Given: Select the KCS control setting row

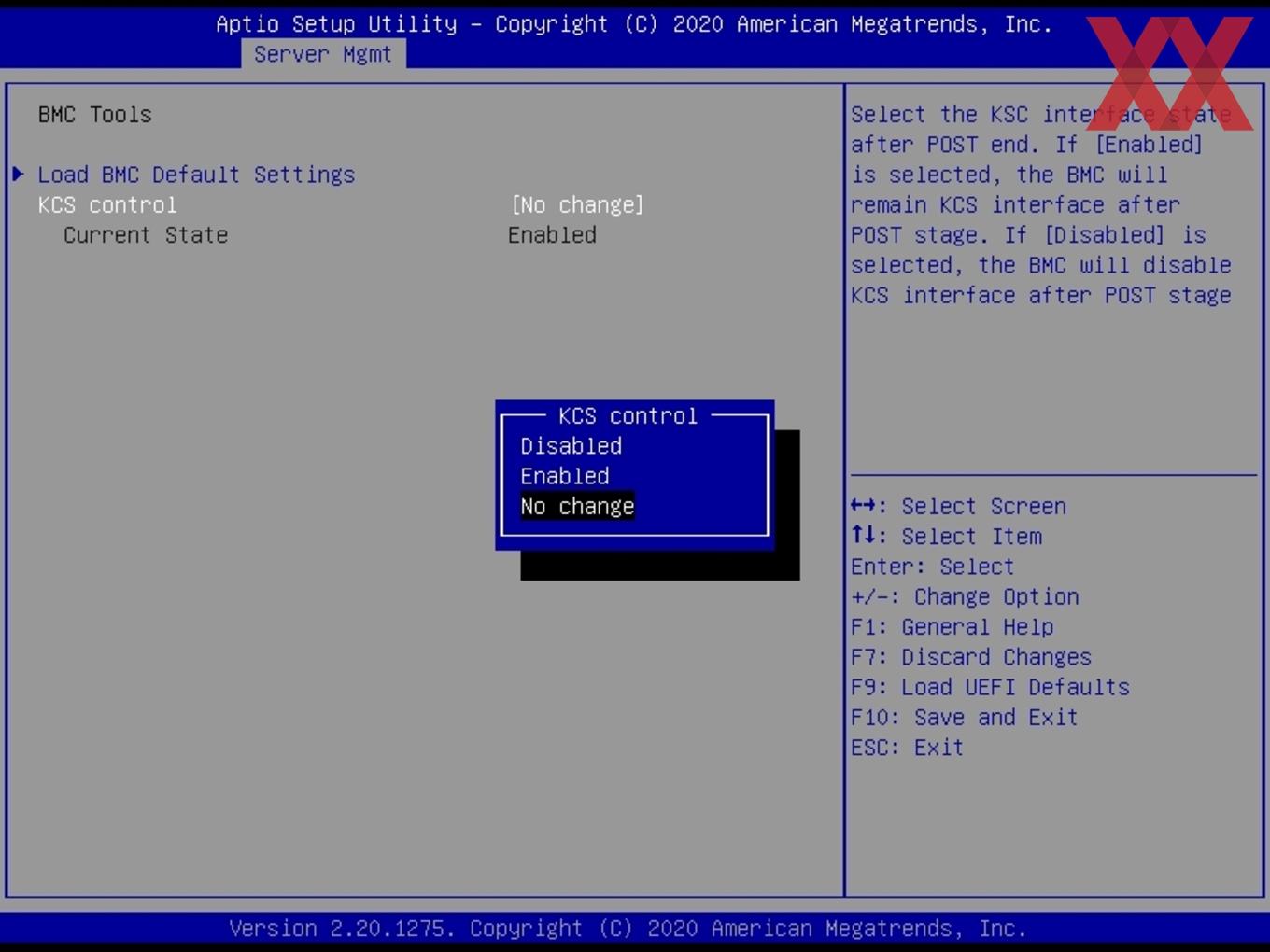Looking at the screenshot, I should [341, 204].
